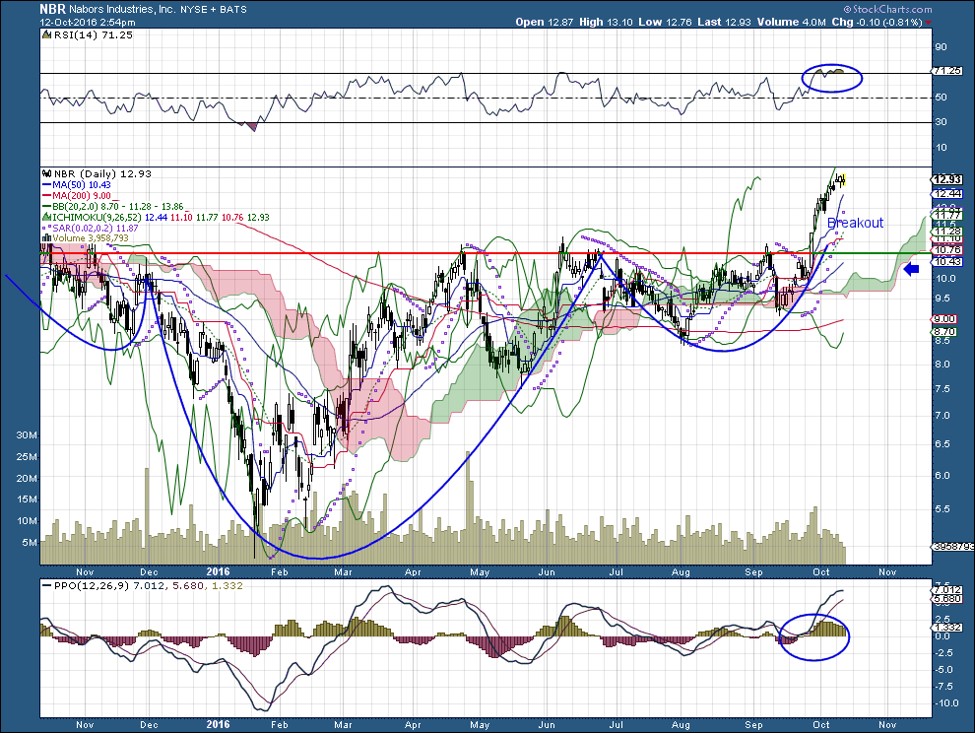This screenshot has width=975, height=733.
Task: Click the Open 12.87 value in header
Action: pyautogui.click(x=545, y=22)
